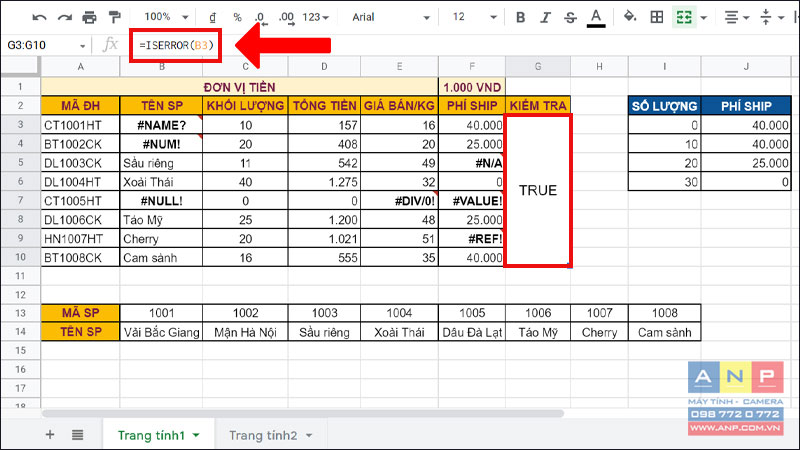Image resolution: width=800 pixels, height=450 pixels.
Task: Click cell with #VALUE! error
Action: click(472, 201)
